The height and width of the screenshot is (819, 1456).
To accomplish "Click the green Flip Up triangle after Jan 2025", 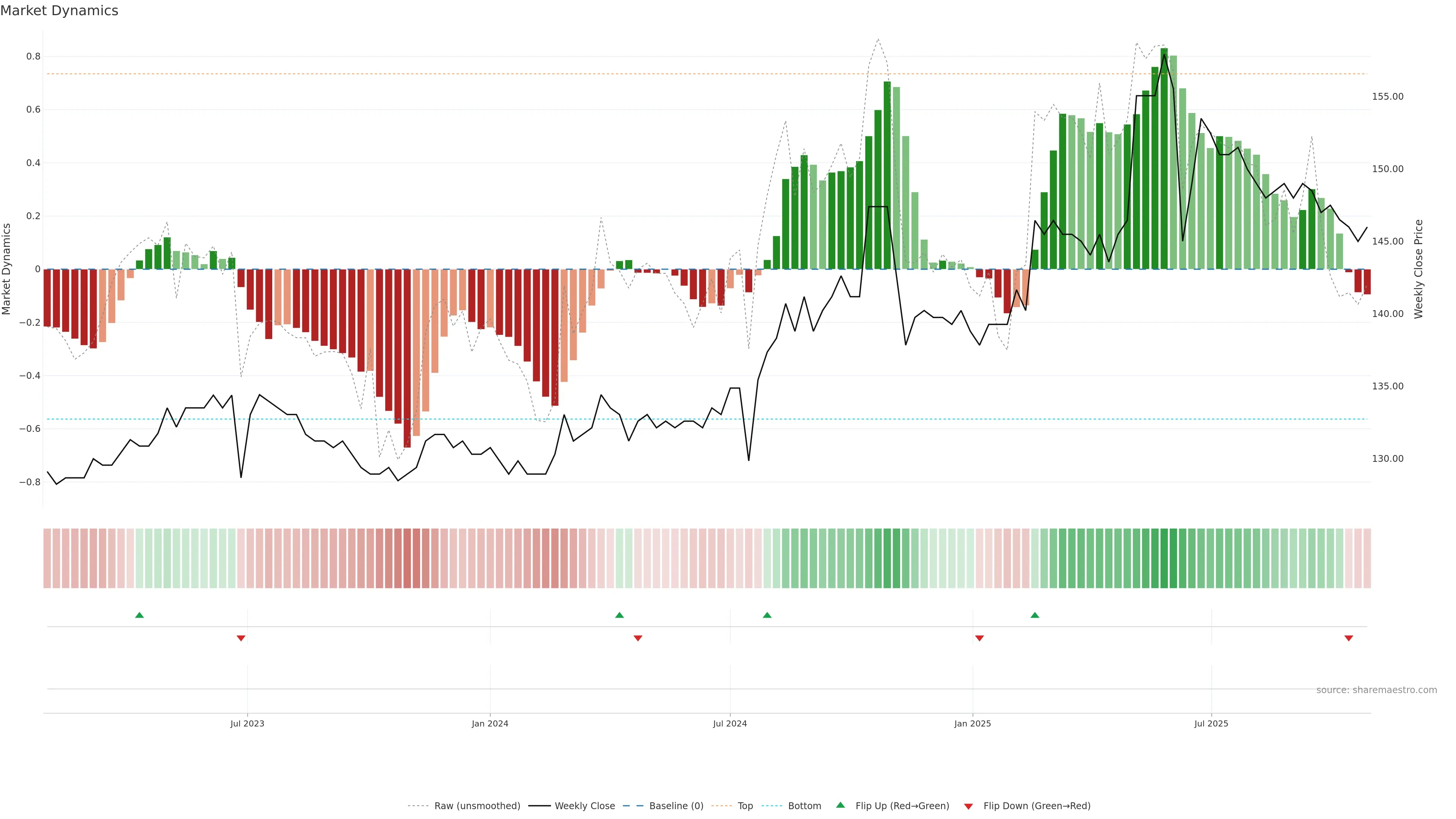I will click(x=1035, y=615).
